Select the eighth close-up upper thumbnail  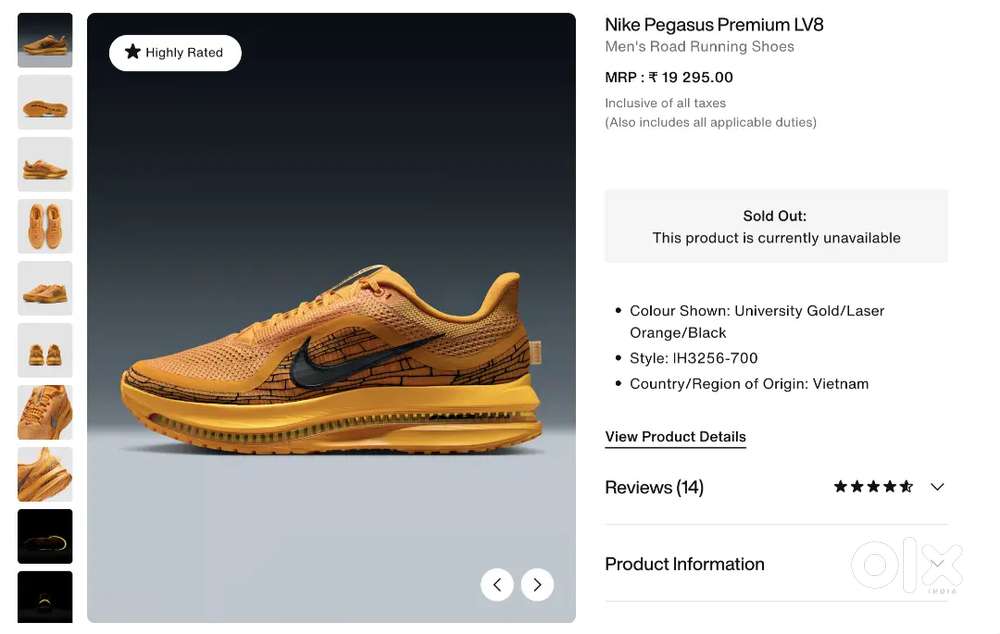click(x=45, y=474)
